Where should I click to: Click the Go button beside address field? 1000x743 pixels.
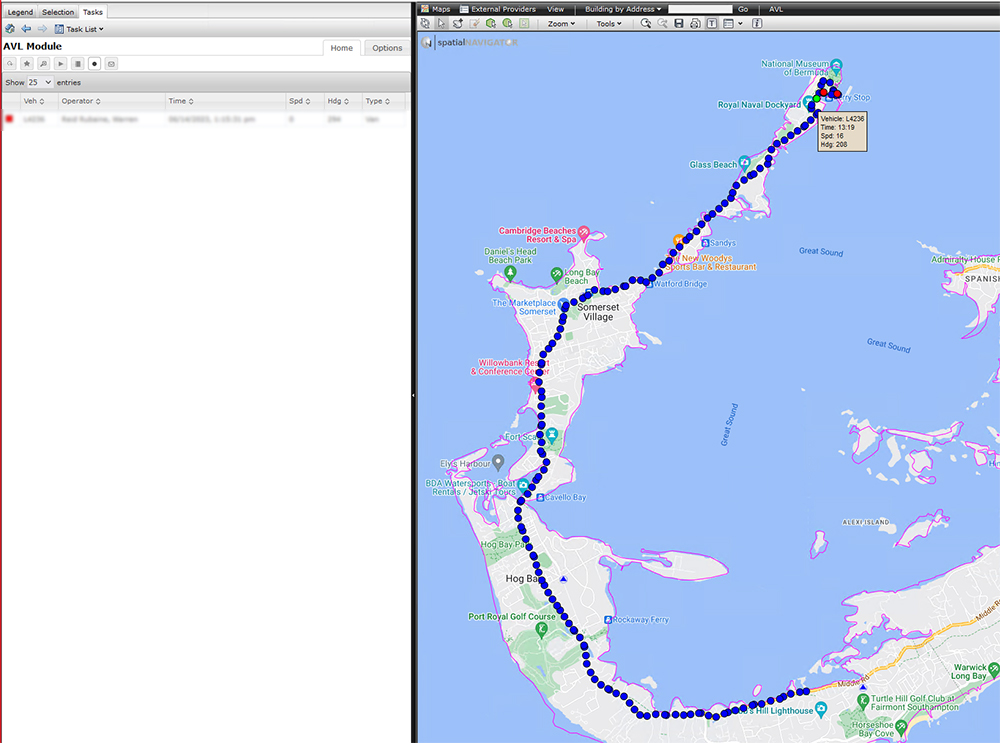coord(743,9)
